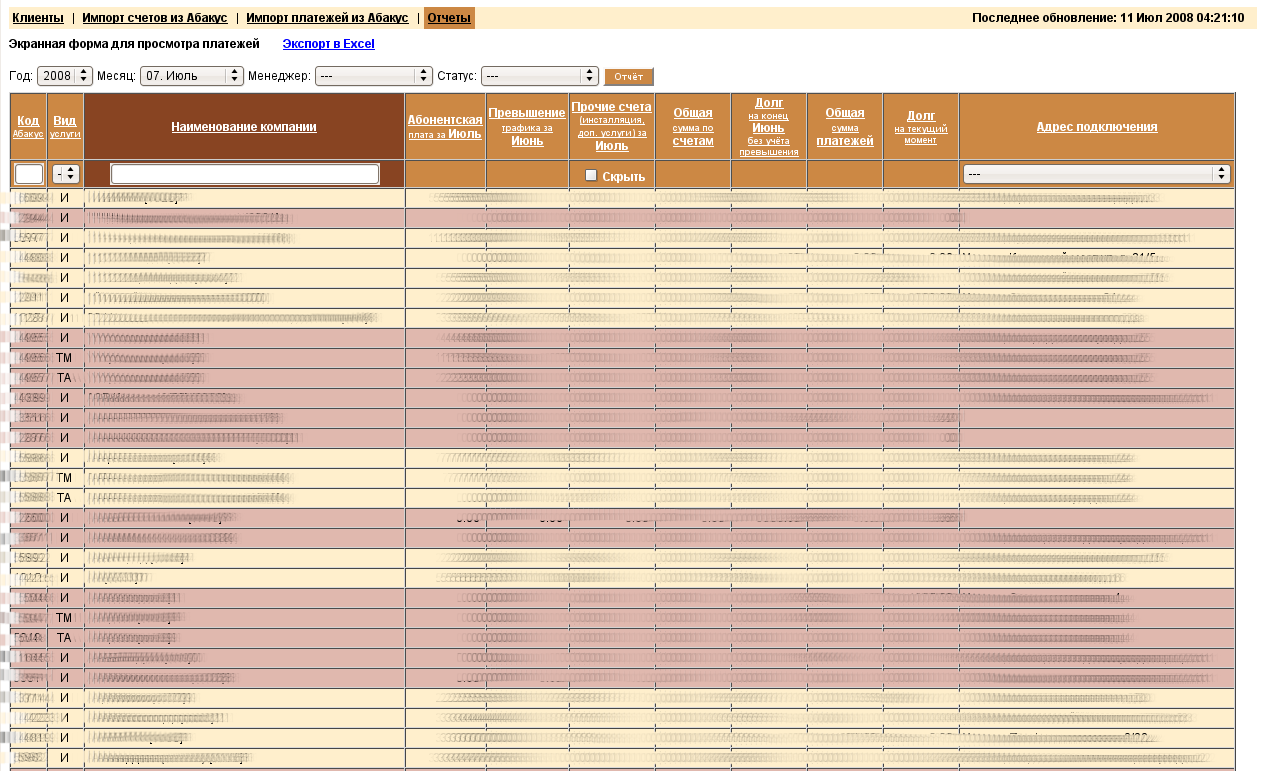Image resolution: width=1265 pixels, height=771 pixels.
Task: Click the Экспорт в Excel link
Action: click(x=329, y=44)
